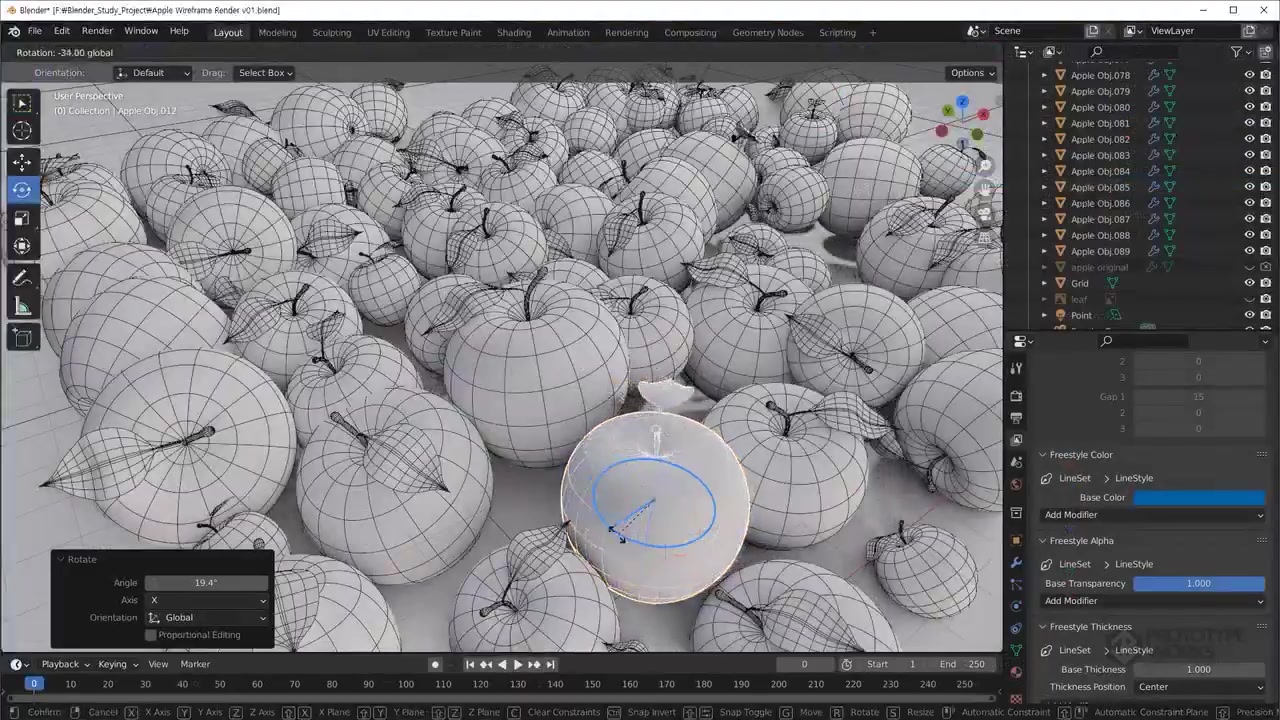Click the Angle field in Rotate panel

pos(206,583)
